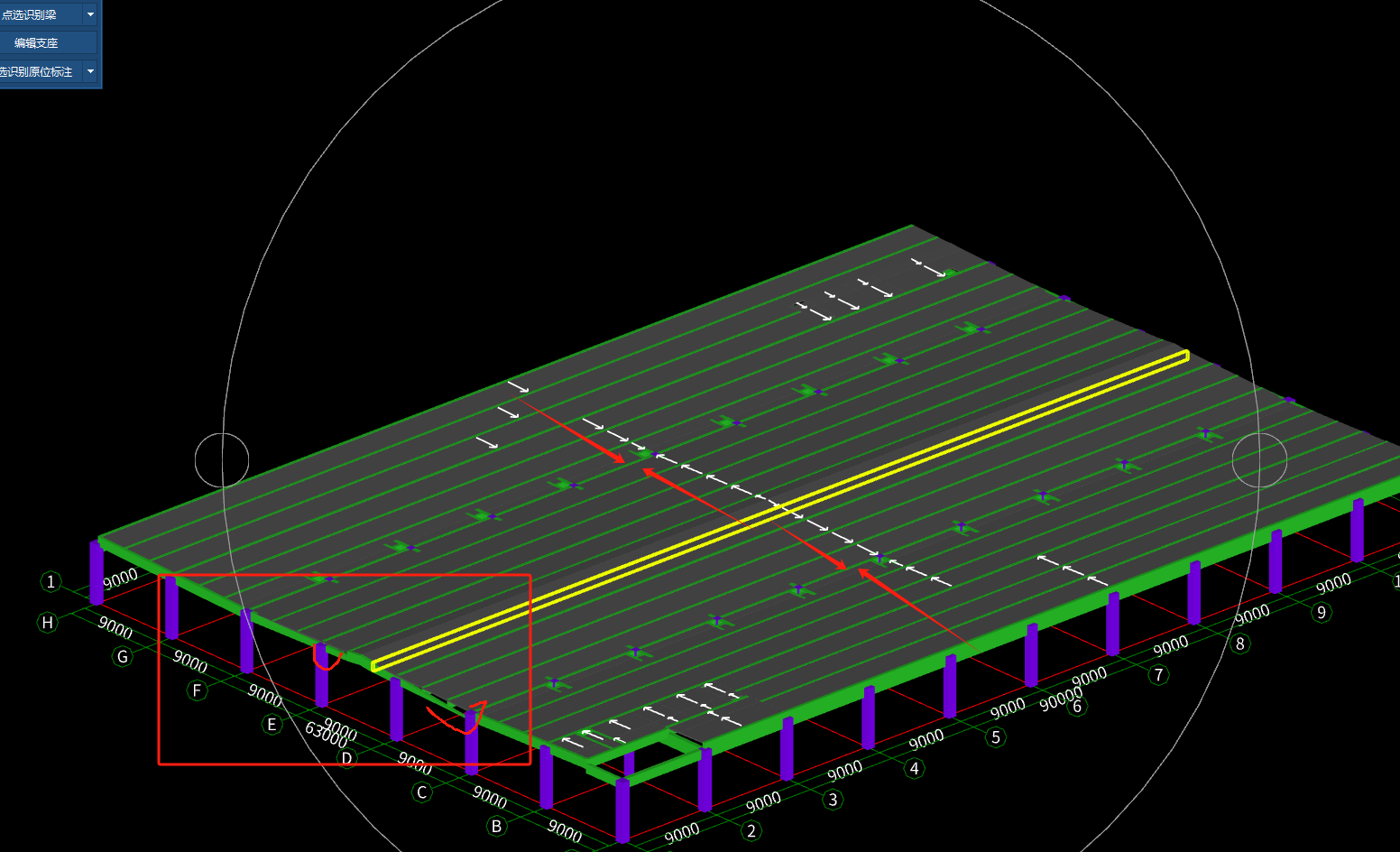Viewport: 1400px width, 852px height.
Task: Click axis bubble H
Action: point(47,623)
